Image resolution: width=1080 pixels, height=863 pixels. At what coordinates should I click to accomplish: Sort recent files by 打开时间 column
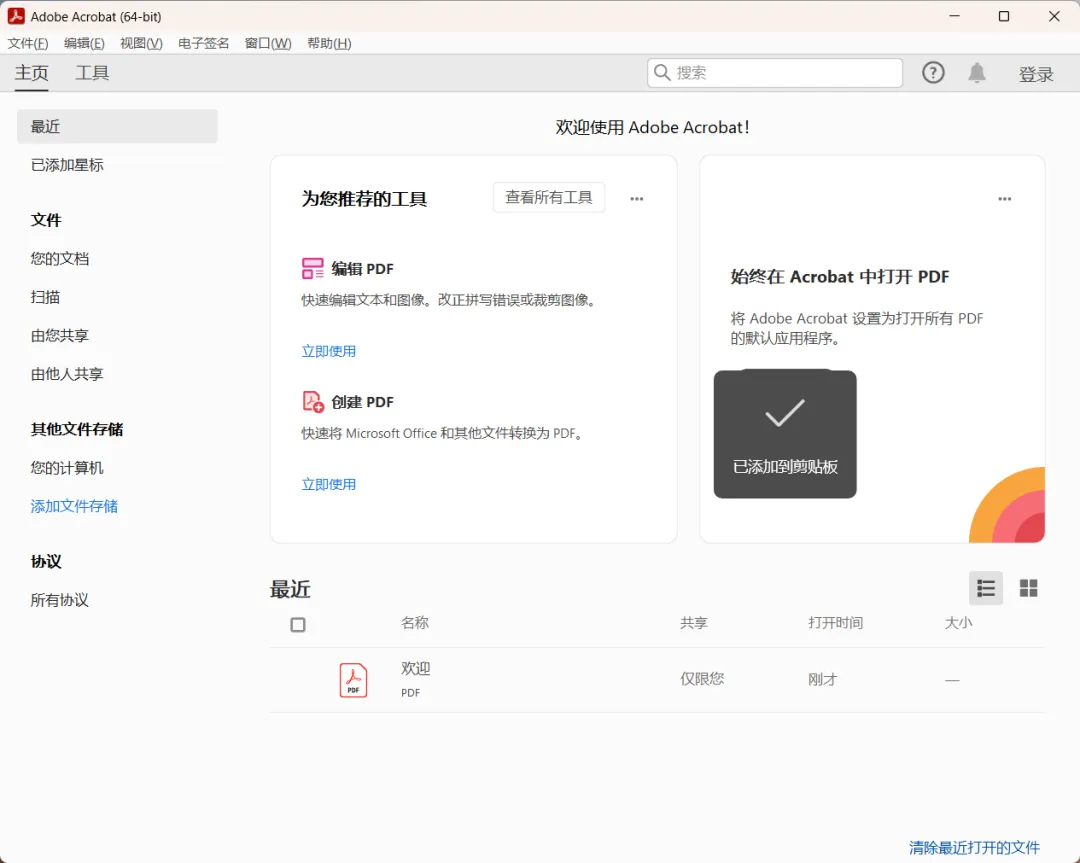pyautogui.click(x=835, y=623)
